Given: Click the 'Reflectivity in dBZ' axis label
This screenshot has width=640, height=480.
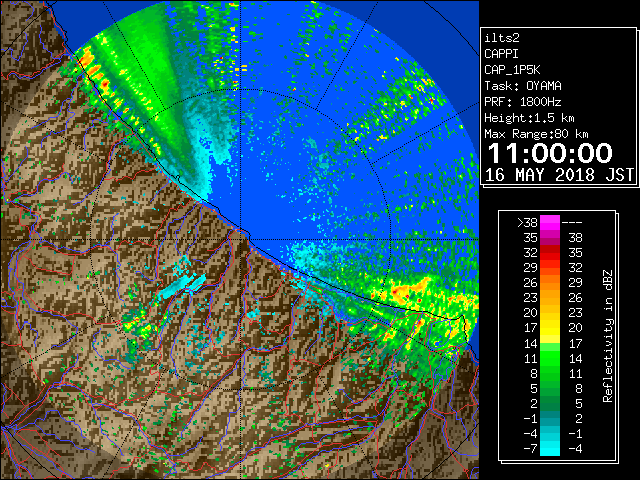Looking at the screenshot, I should tap(607, 336).
